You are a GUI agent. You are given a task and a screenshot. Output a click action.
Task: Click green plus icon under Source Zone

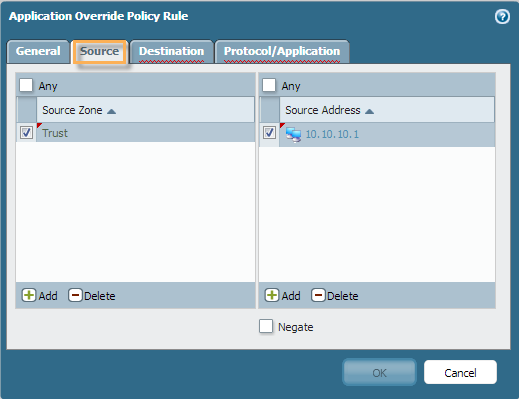click(29, 295)
